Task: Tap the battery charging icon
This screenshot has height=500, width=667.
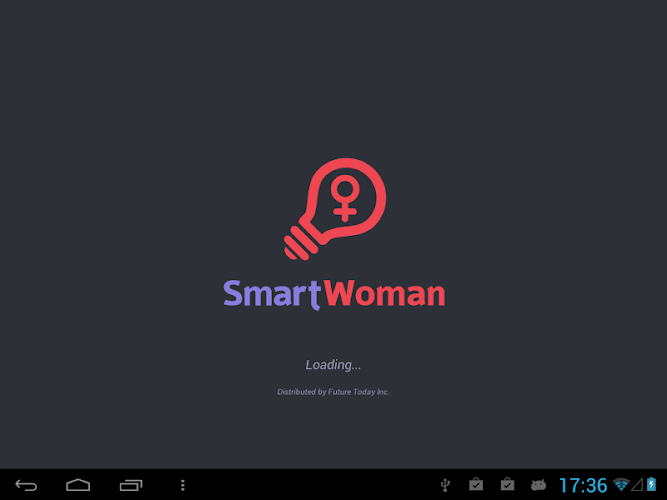Action: [651, 484]
